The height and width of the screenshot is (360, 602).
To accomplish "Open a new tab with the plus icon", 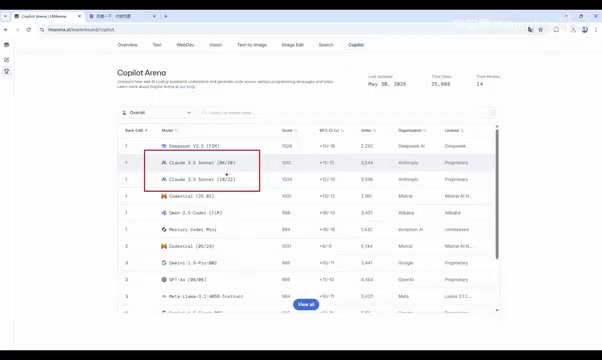I will pos(165,16).
